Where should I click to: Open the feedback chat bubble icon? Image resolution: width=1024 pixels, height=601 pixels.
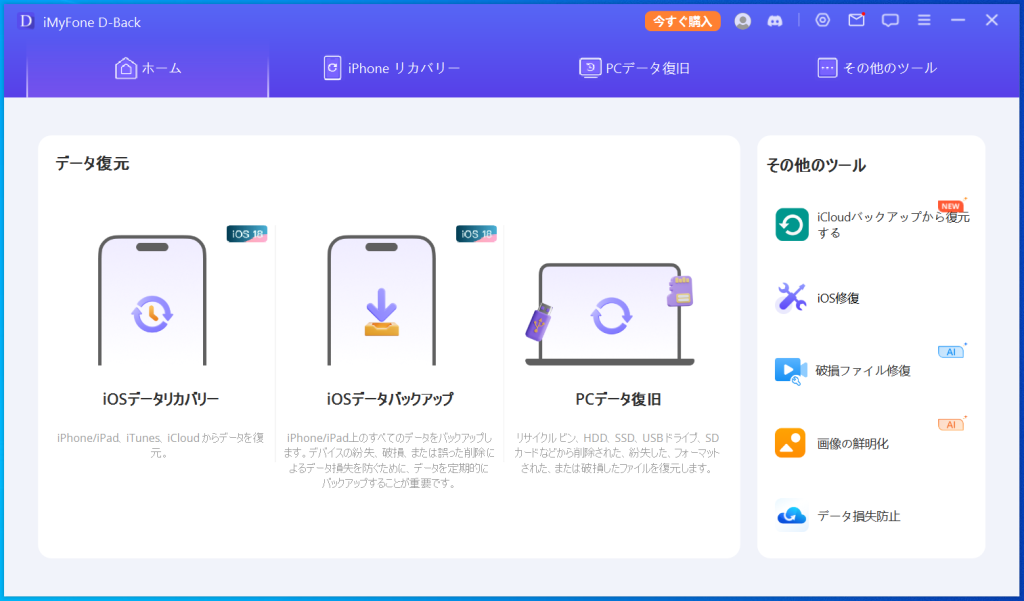pyautogui.click(x=890, y=20)
